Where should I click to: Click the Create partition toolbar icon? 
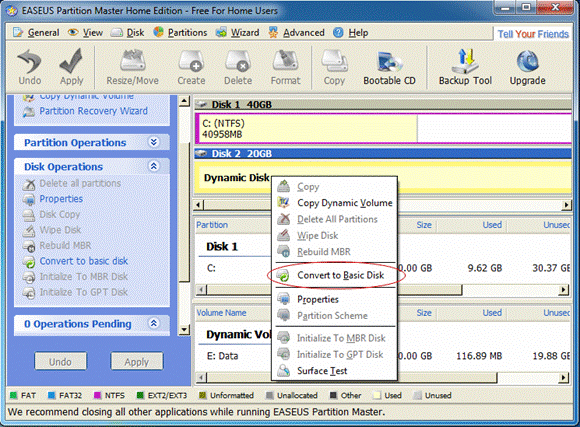[191, 67]
